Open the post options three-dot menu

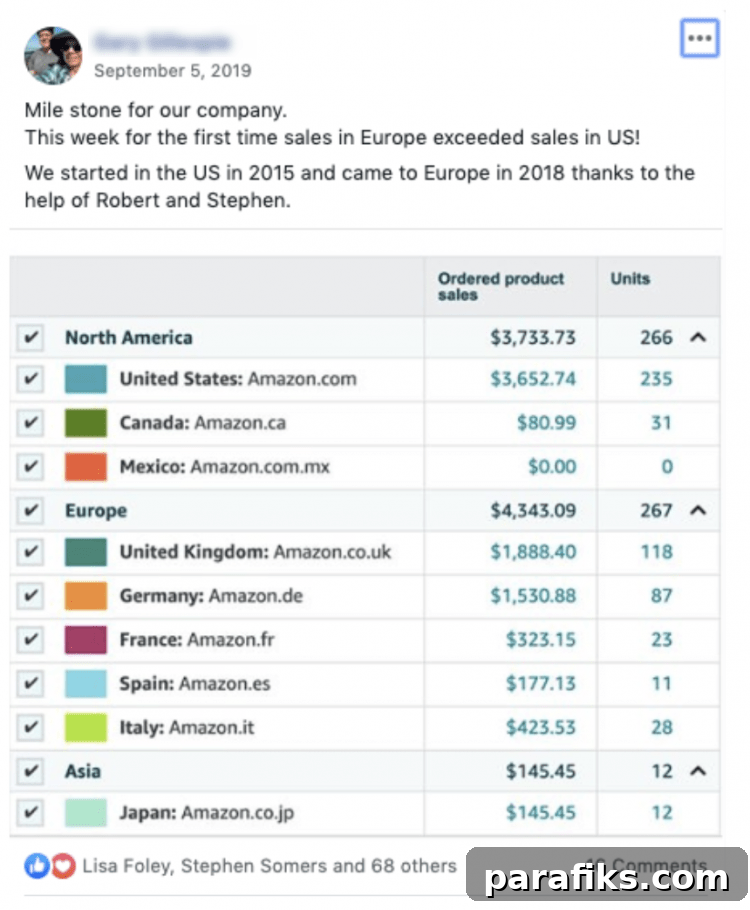pyautogui.click(x=699, y=38)
